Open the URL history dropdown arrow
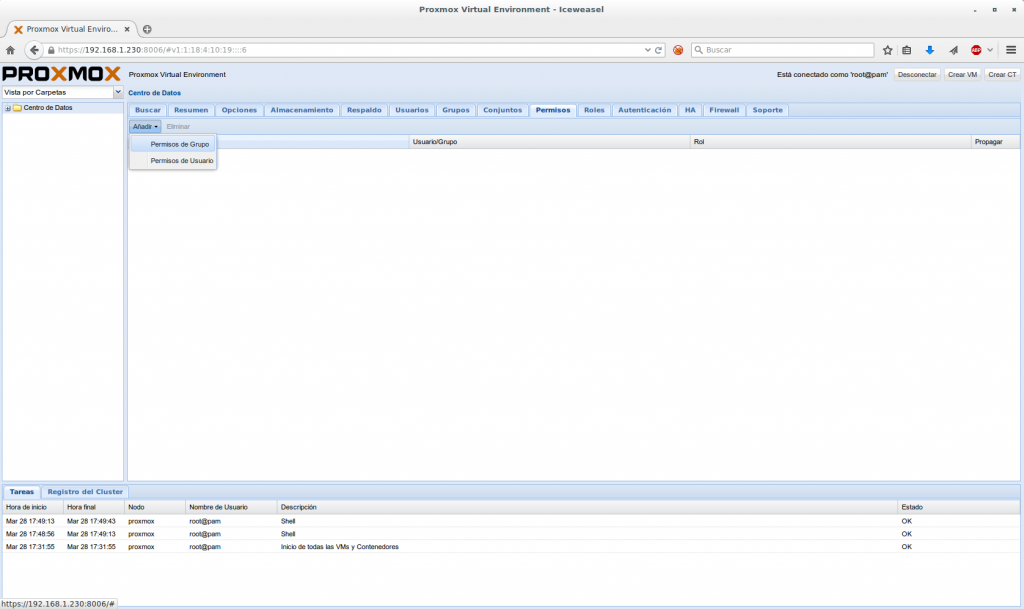Viewport: 1024px width, 609px height. click(x=647, y=50)
